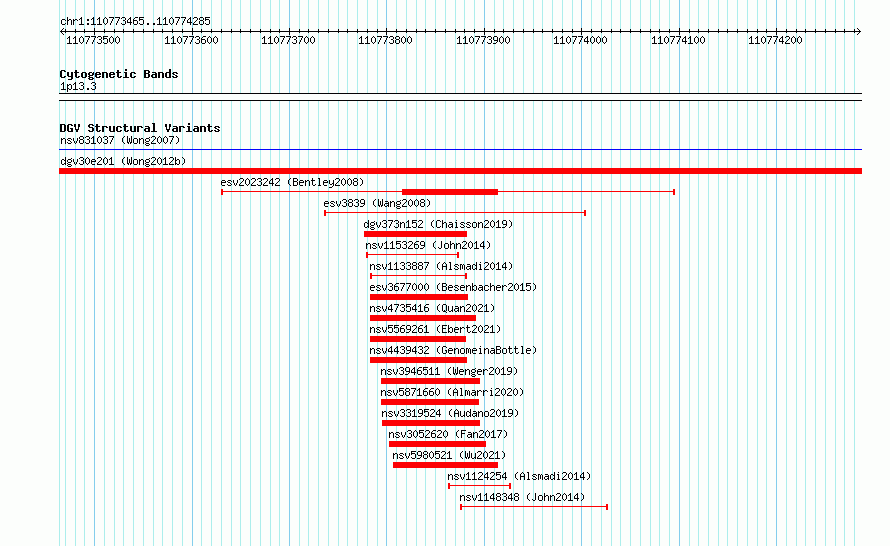The image size is (890, 546).
Task: Click the nsv1153269 (John2014) label
Action: [x=428, y=245]
